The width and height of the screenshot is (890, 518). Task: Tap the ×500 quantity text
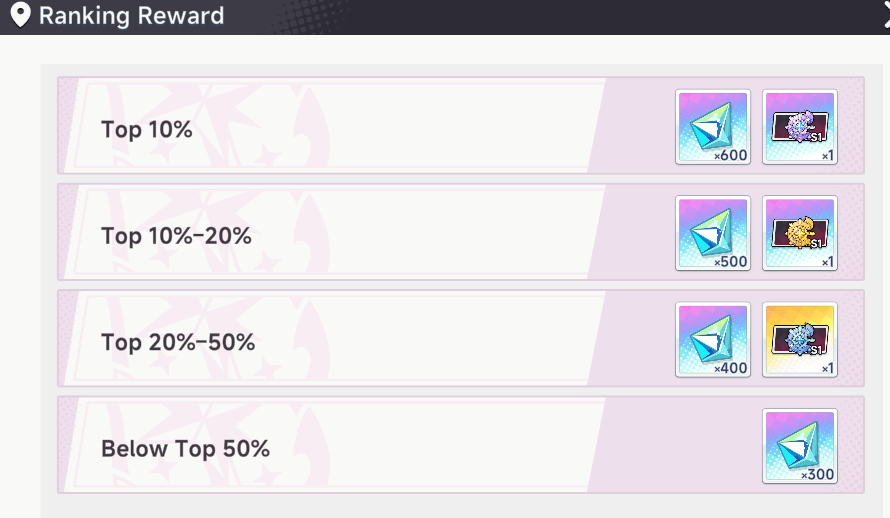pyautogui.click(x=730, y=262)
